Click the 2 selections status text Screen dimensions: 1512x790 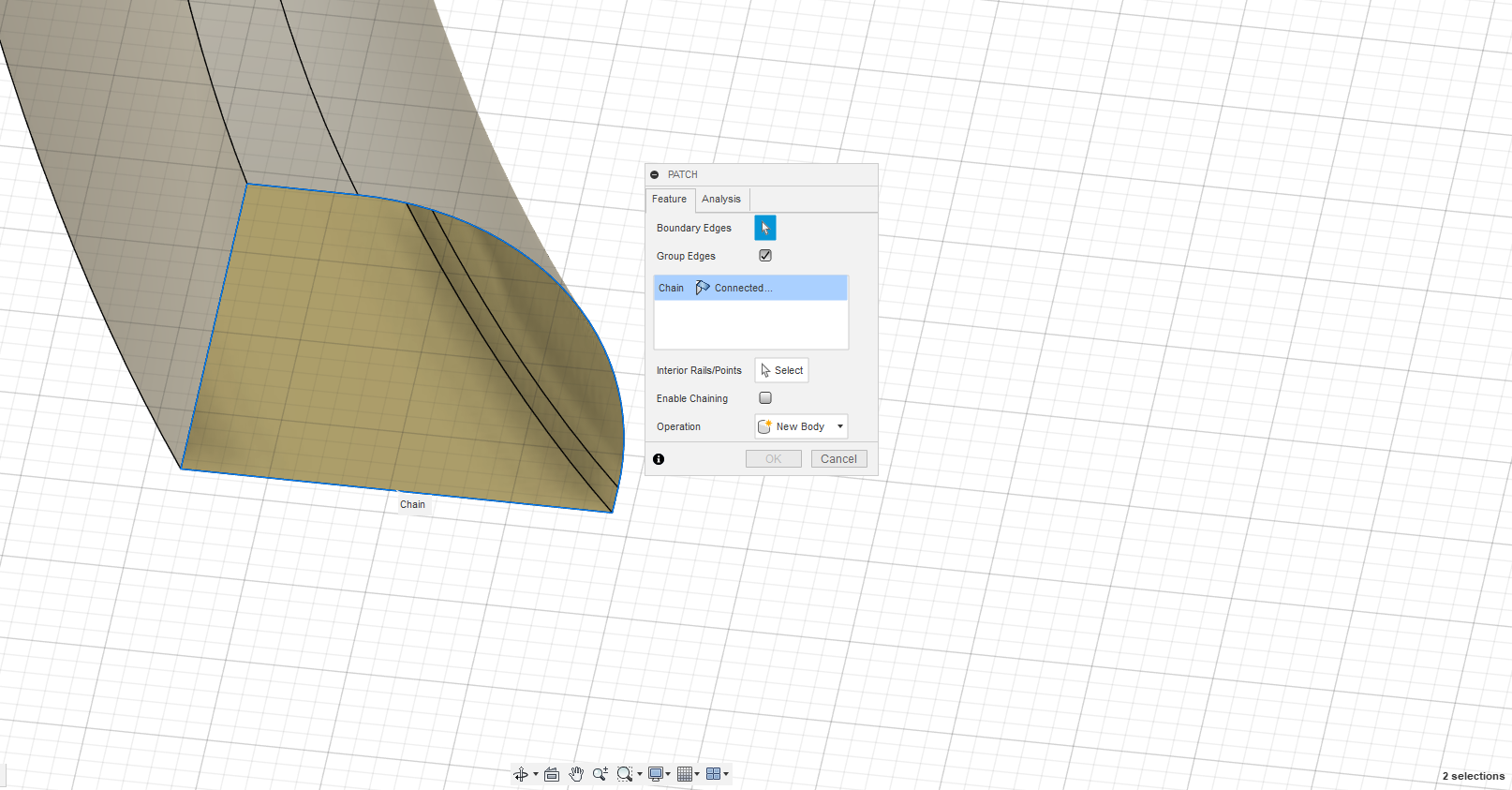[x=1474, y=776]
